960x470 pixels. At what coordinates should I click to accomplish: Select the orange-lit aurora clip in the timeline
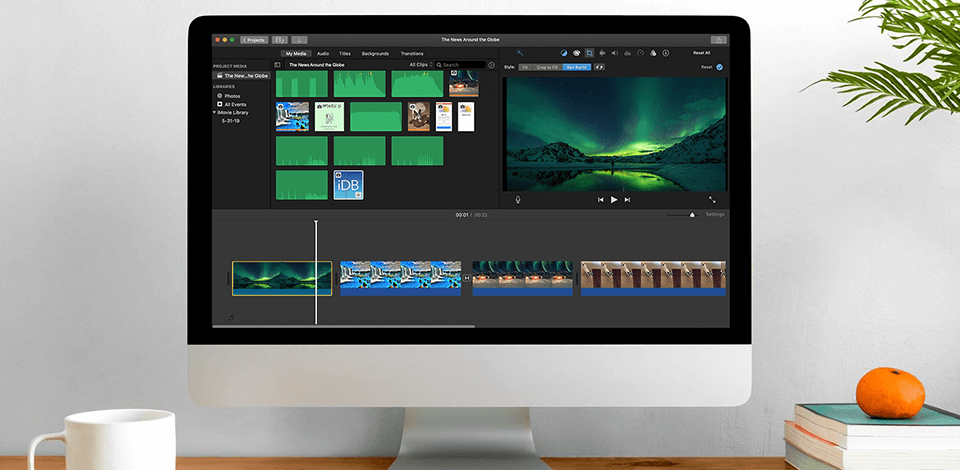pos(522,278)
